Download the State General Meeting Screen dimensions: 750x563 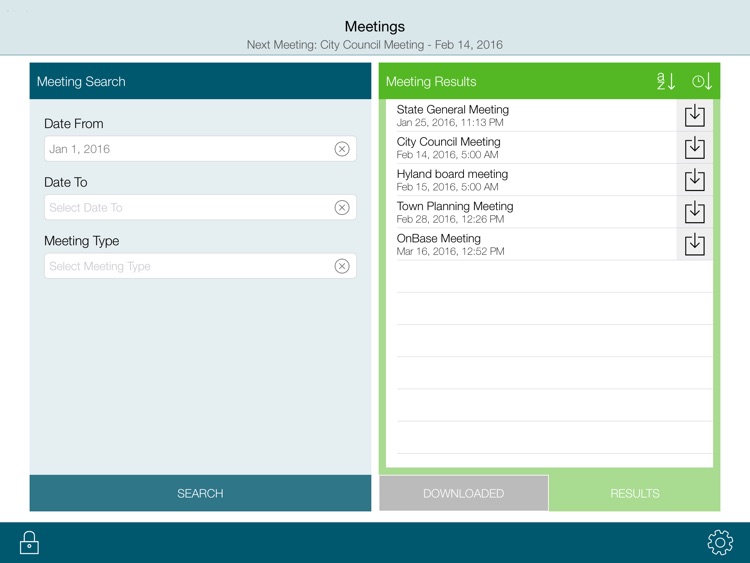(695, 116)
